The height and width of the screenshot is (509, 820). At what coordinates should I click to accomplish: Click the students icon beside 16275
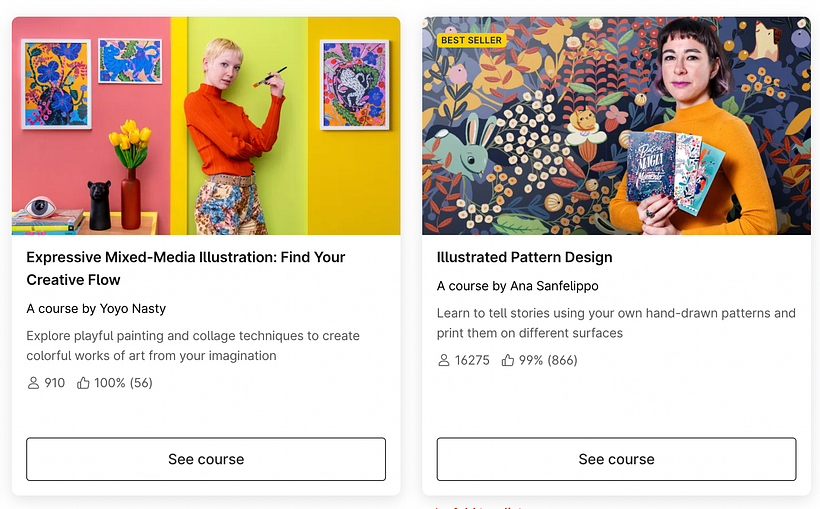click(443, 360)
